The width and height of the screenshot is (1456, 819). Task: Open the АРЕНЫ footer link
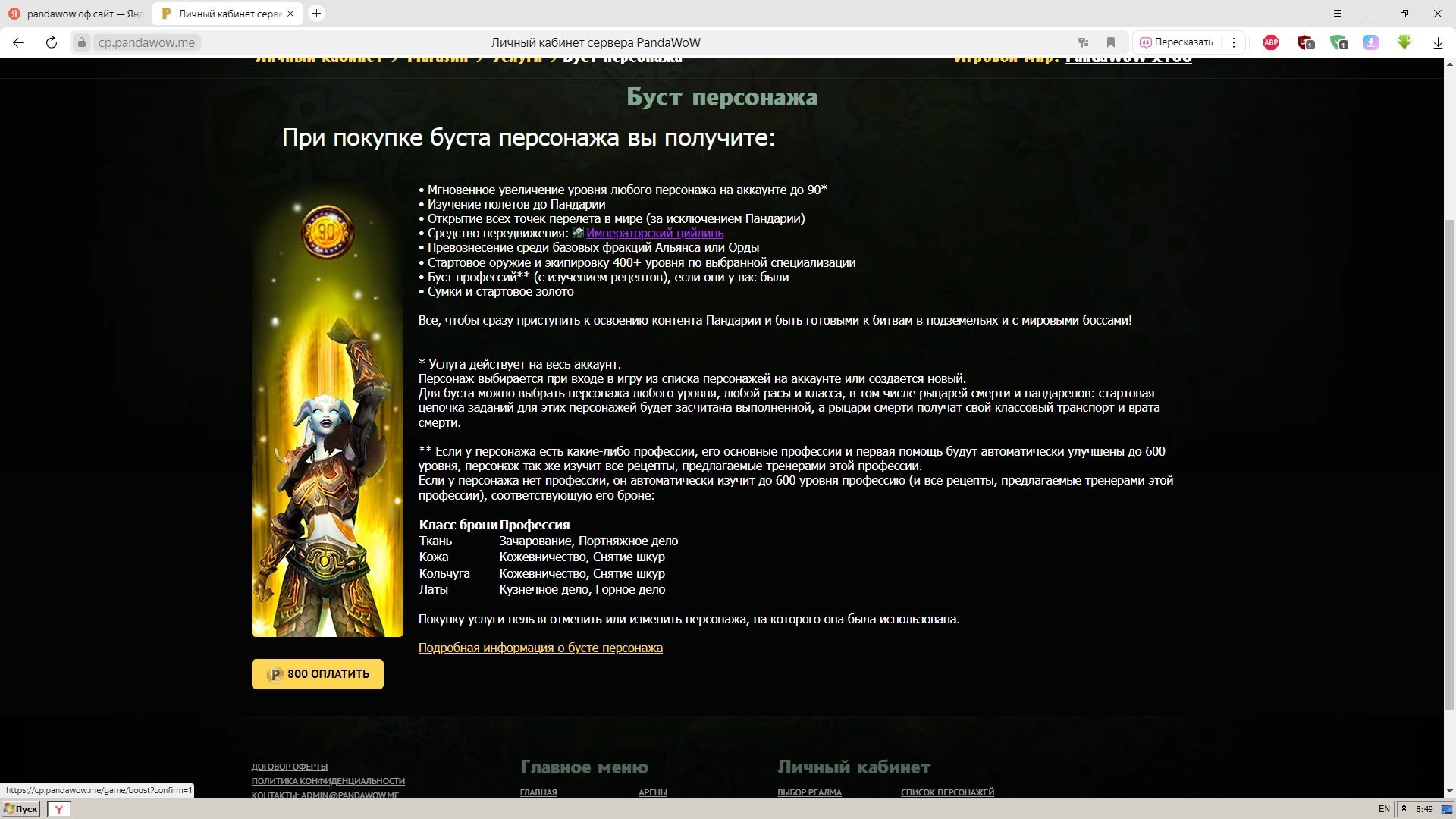653,792
